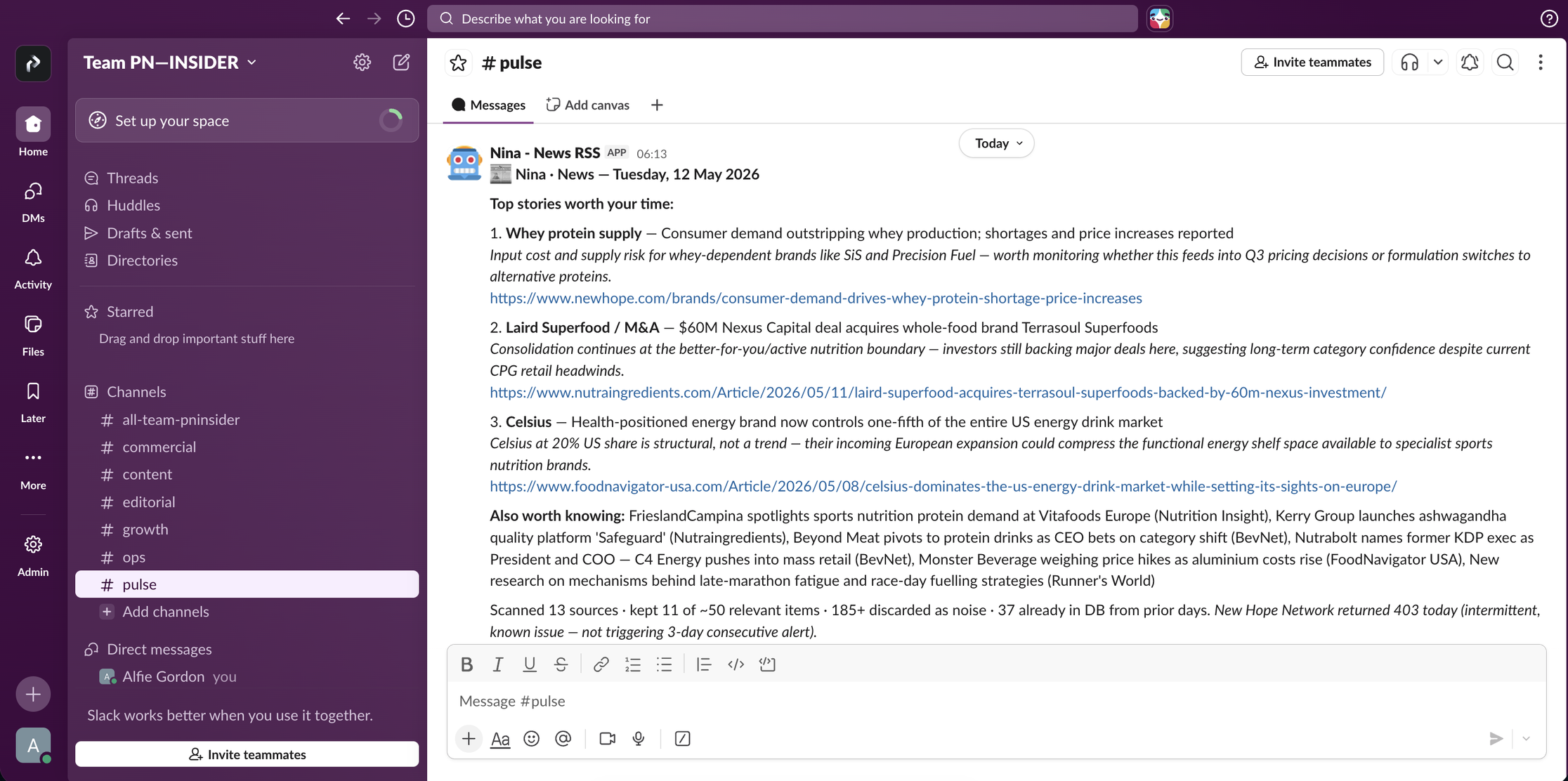
Task: Start a bulleted list
Action: 664,664
